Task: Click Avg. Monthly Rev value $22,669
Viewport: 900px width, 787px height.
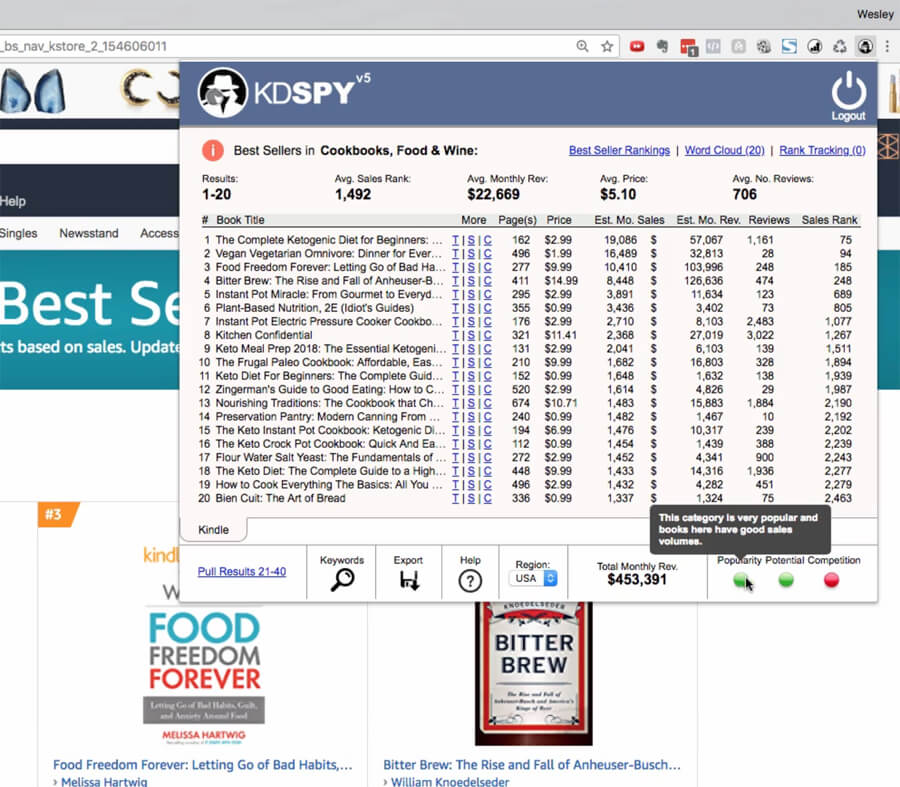Action: coord(494,195)
